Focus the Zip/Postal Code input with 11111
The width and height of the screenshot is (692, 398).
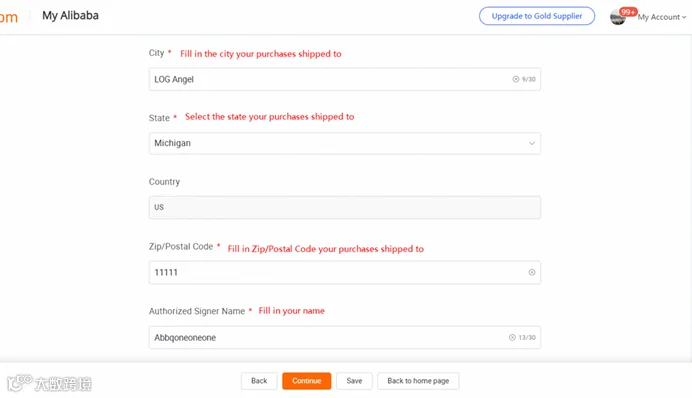point(345,272)
